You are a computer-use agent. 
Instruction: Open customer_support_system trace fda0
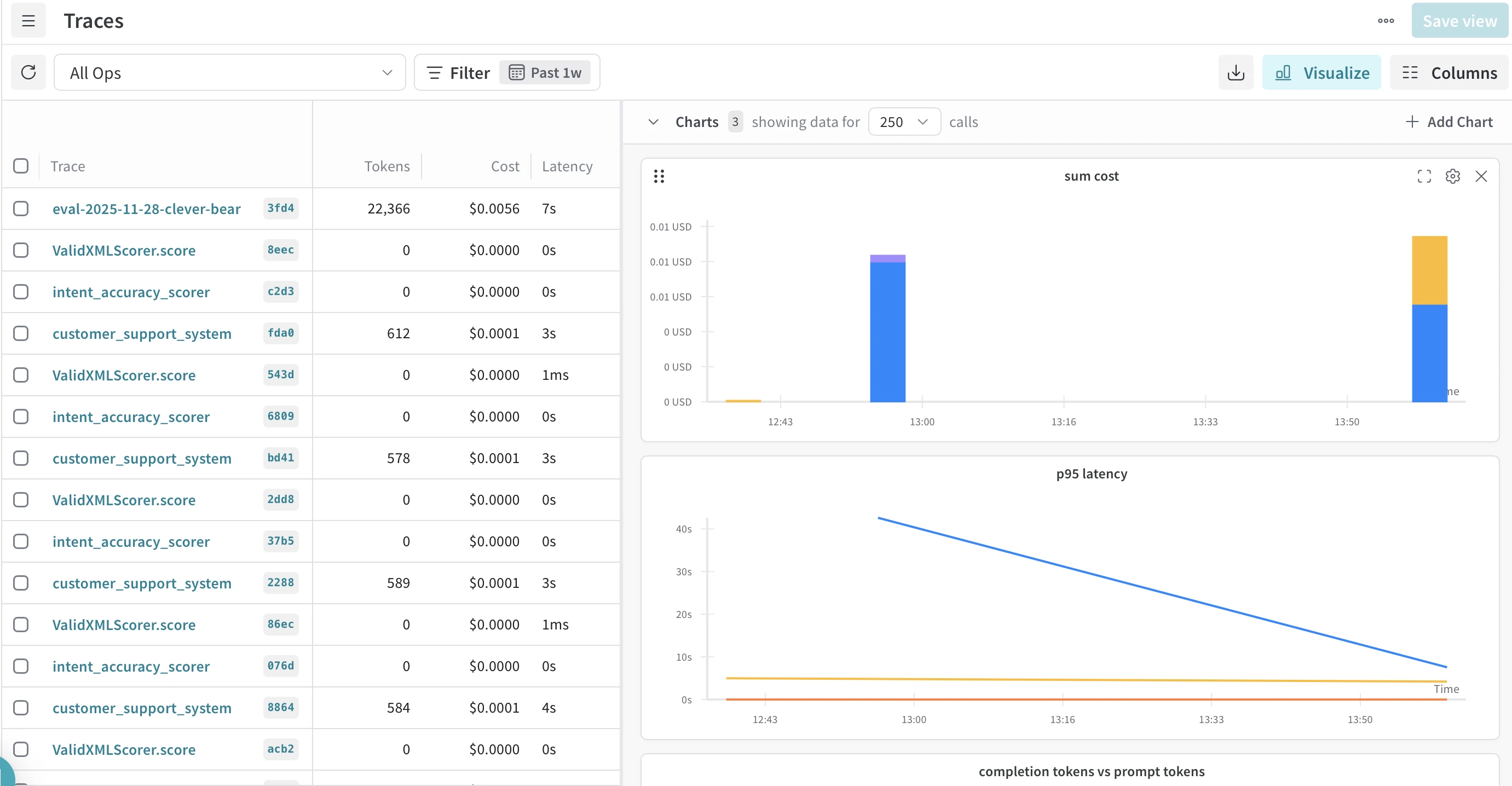[141, 333]
